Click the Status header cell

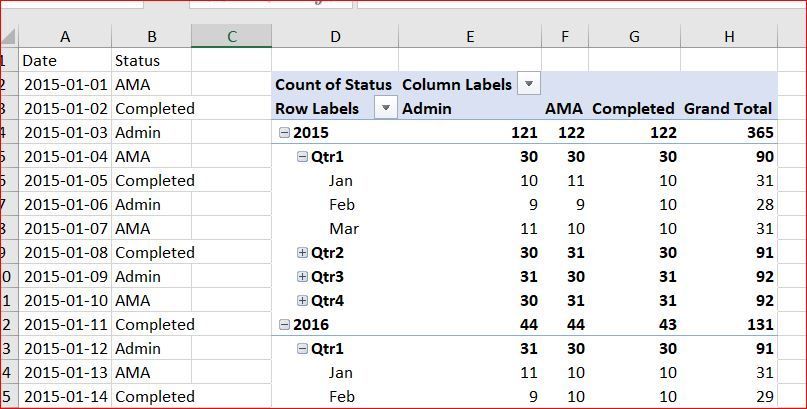click(137, 61)
